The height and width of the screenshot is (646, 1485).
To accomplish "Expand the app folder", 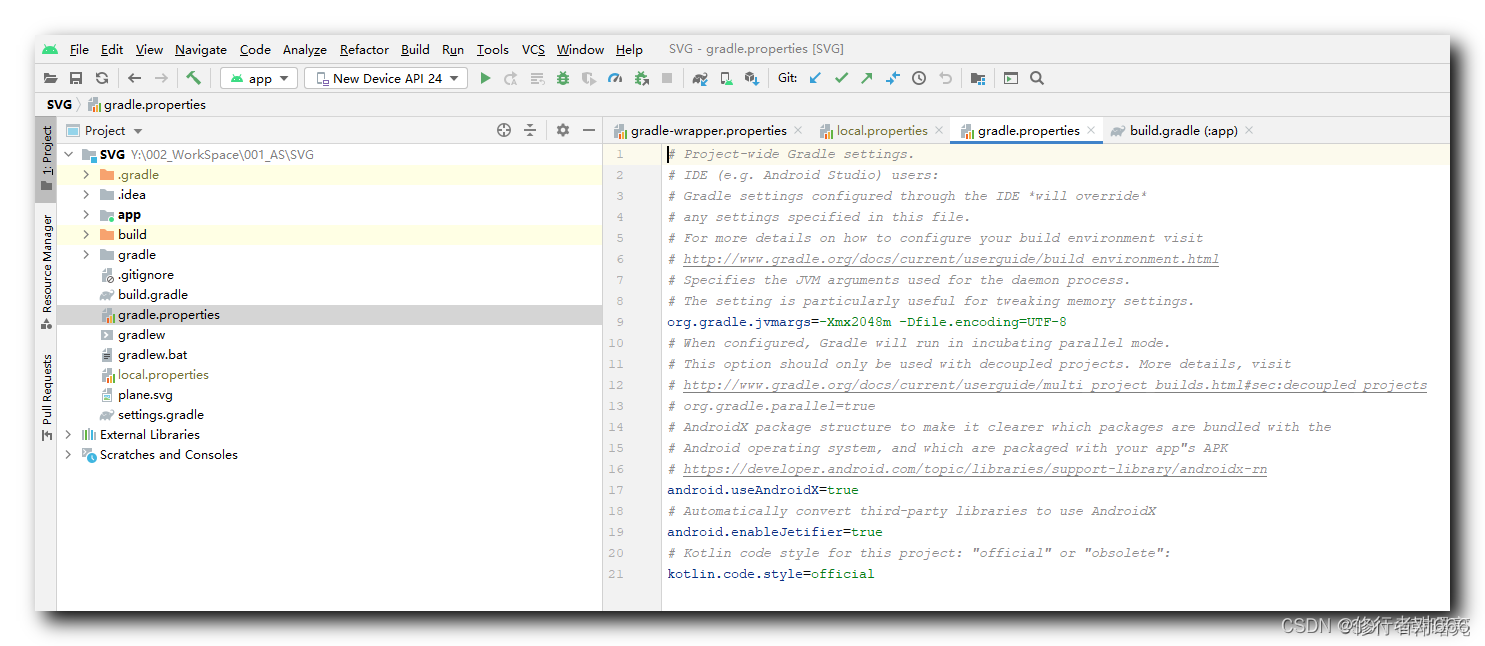I will click(x=85, y=214).
